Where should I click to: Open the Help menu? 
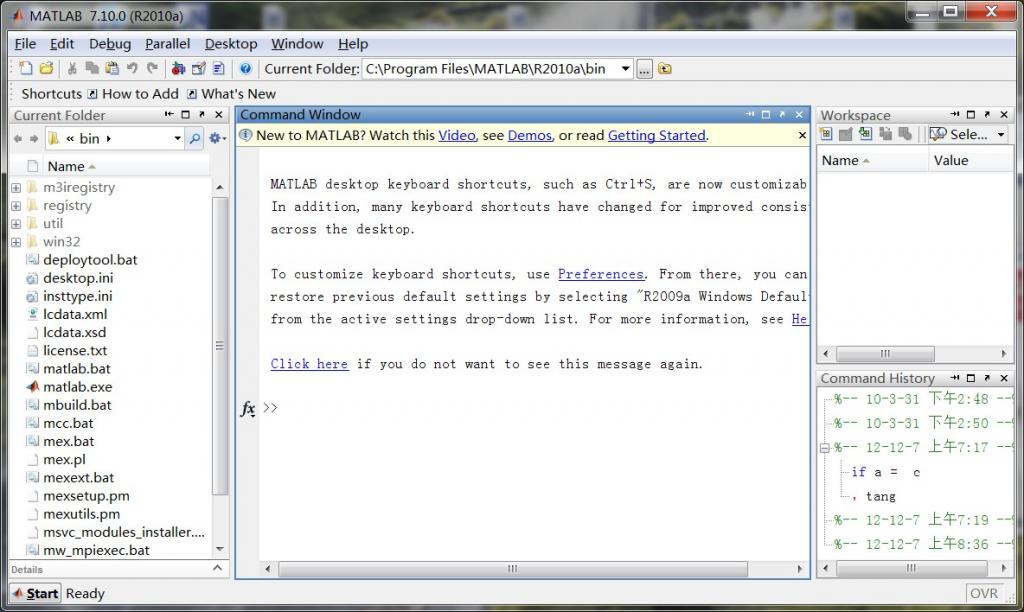point(353,44)
